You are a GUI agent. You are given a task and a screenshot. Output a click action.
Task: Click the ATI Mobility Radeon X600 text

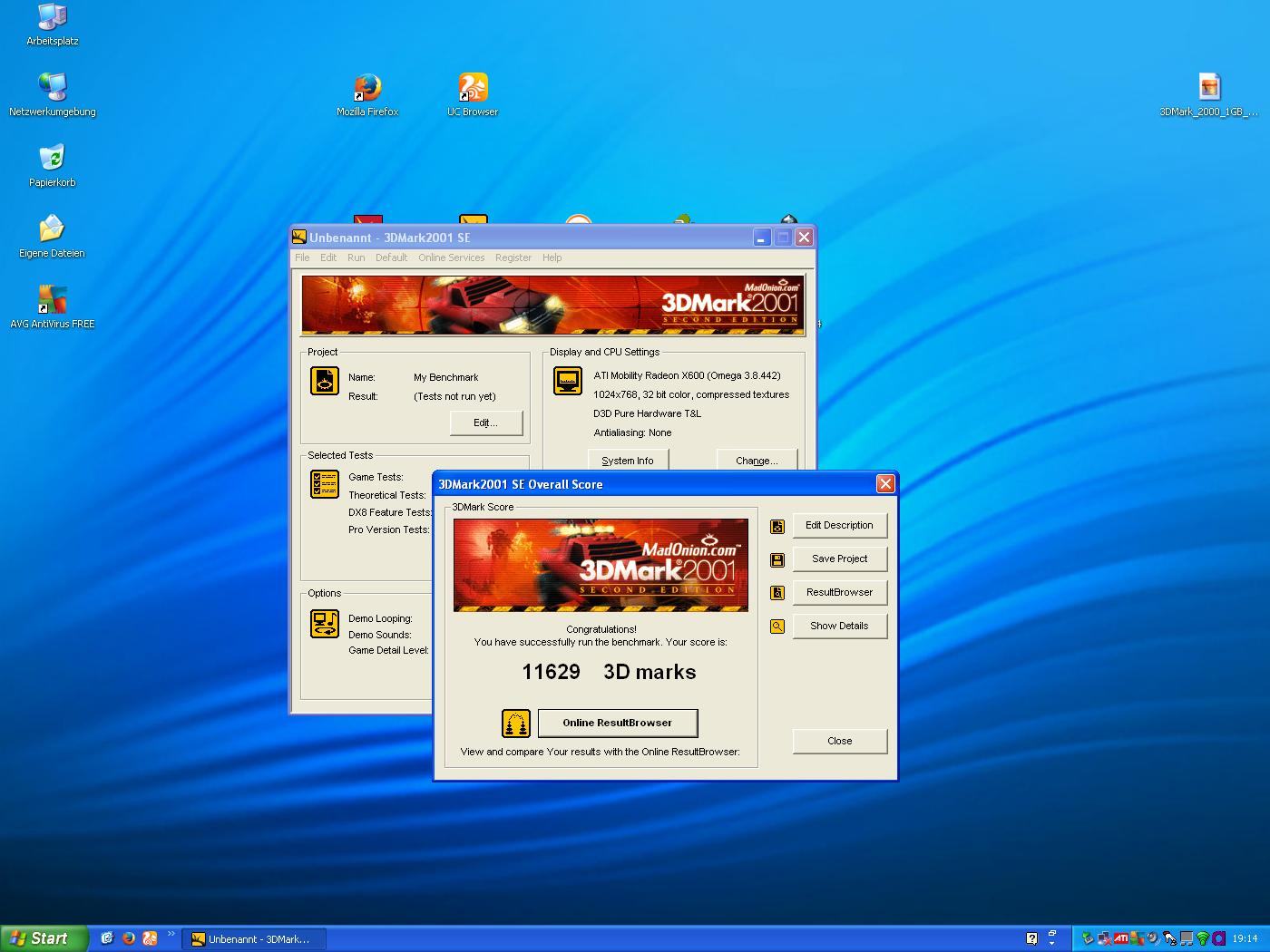687,375
